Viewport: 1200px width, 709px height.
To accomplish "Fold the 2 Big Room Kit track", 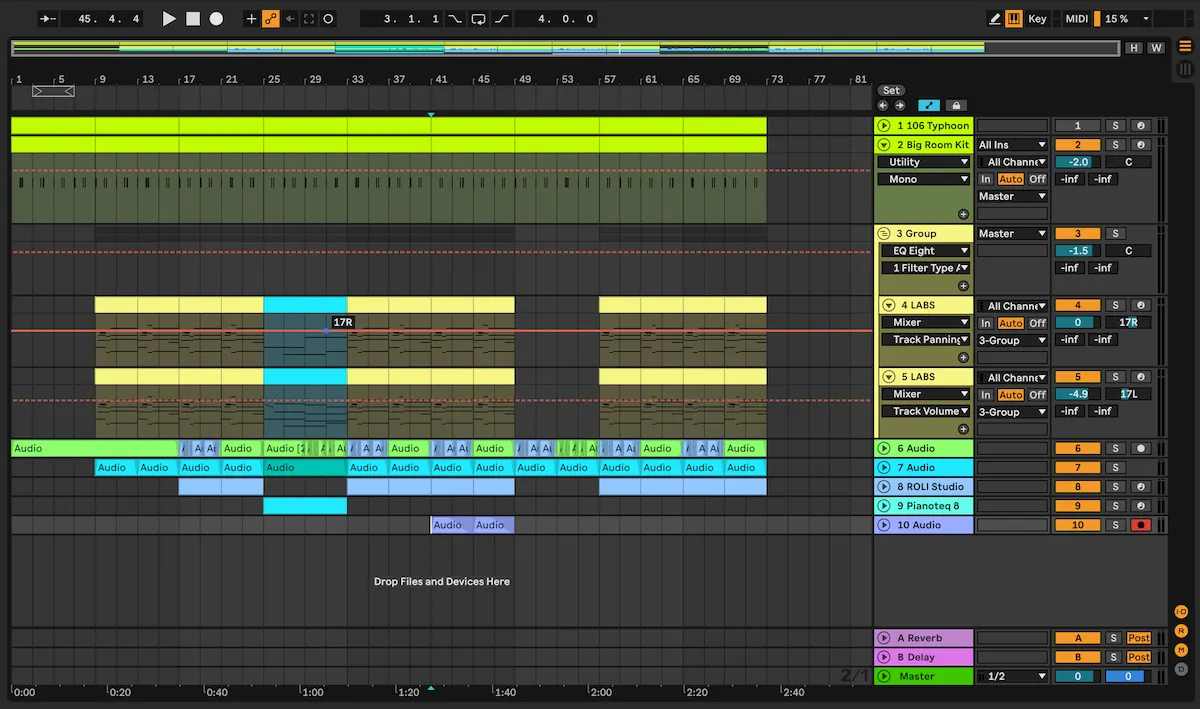I will pos(884,145).
